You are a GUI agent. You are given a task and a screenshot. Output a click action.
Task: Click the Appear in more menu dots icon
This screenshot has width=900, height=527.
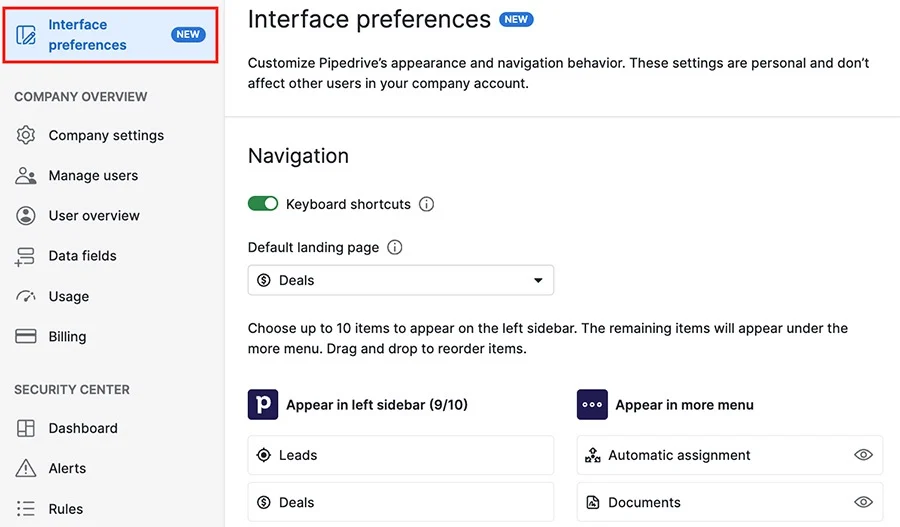tap(592, 405)
